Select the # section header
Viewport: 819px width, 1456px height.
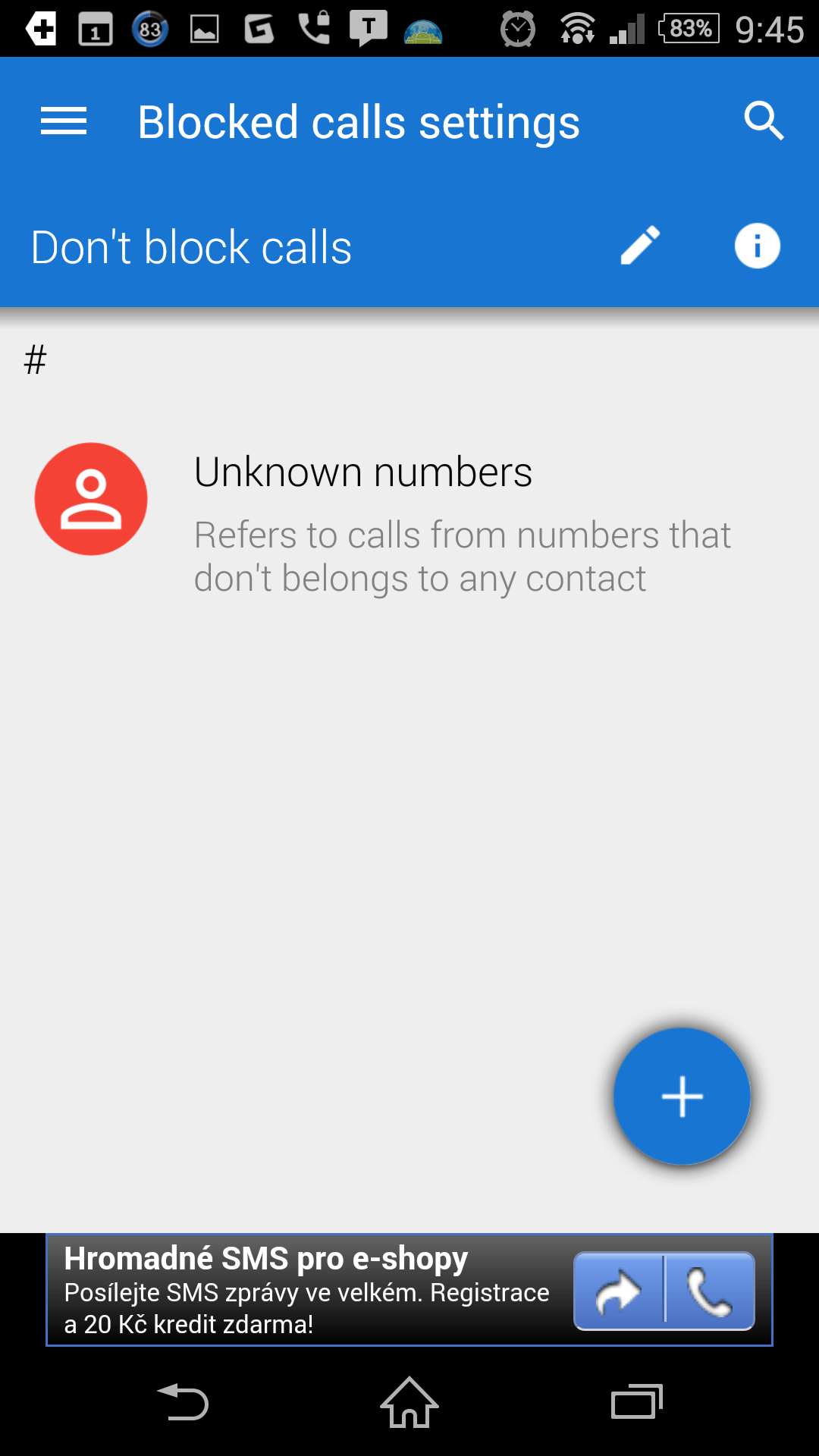pyautogui.click(x=36, y=359)
